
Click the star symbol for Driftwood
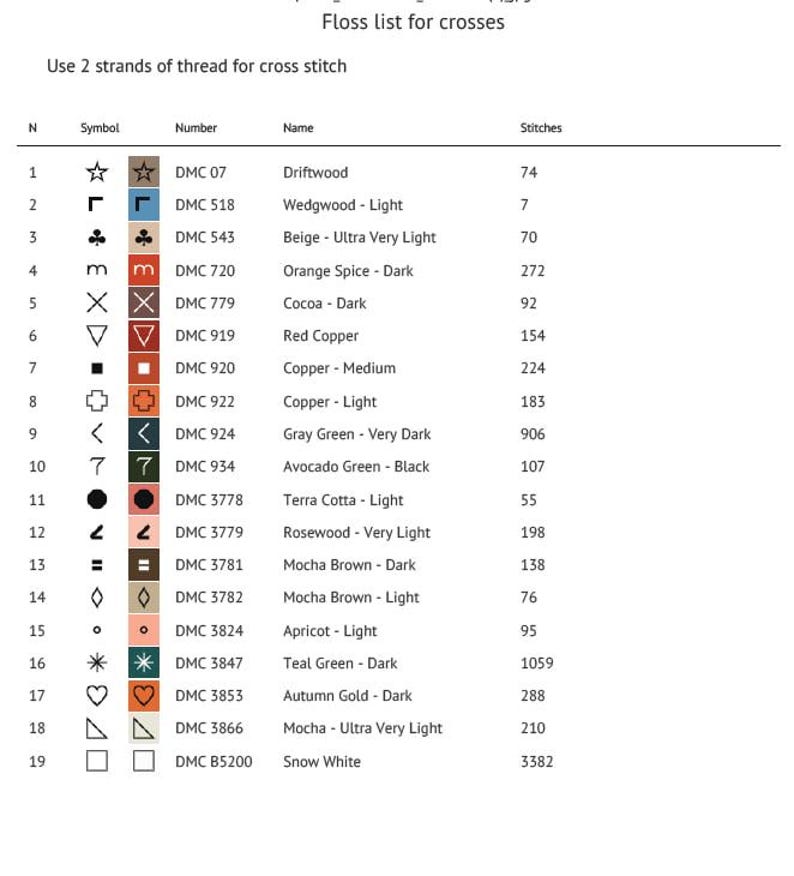pyautogui.click(x=97, y=172)
